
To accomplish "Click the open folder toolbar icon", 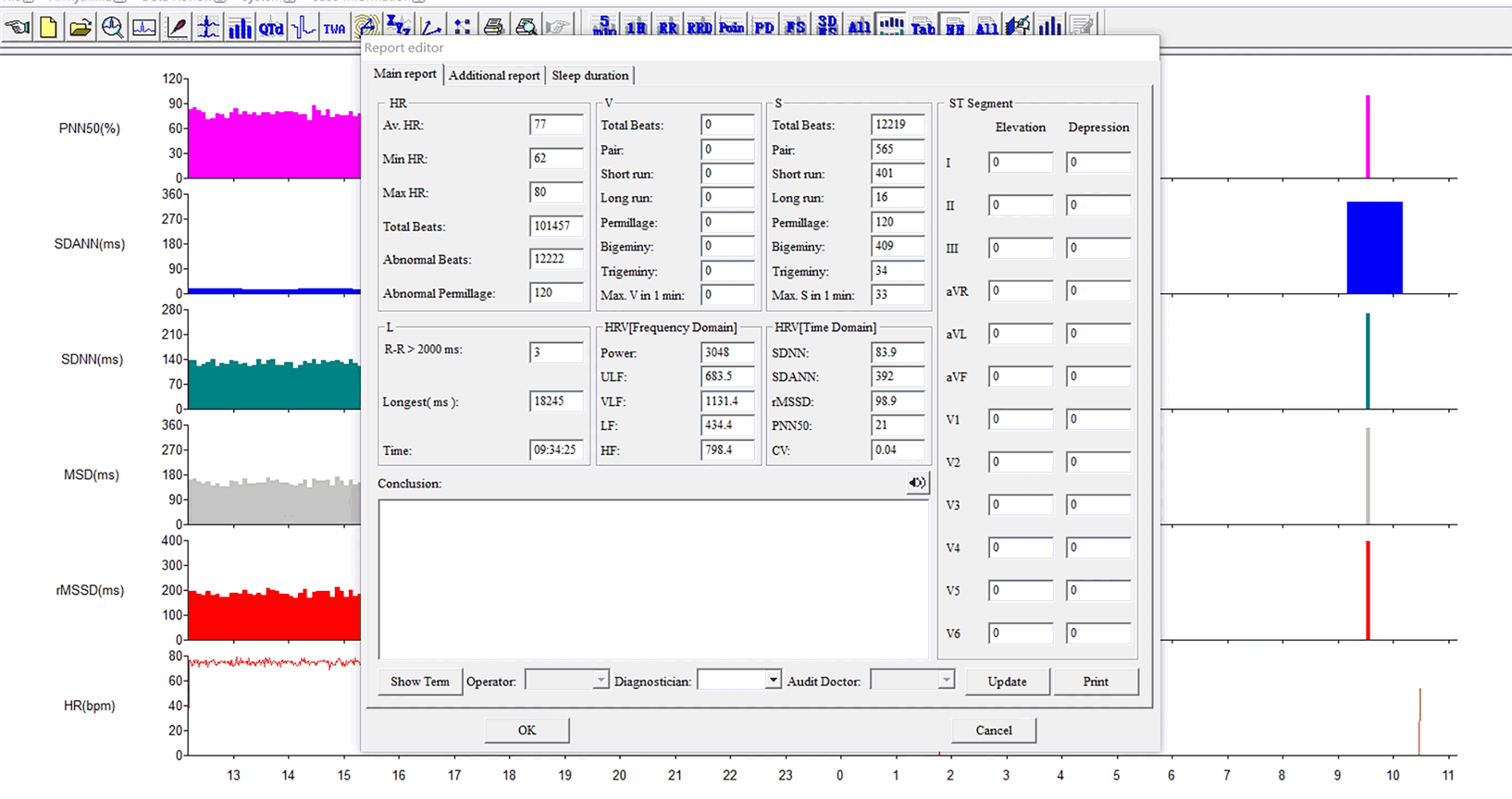I will [81, 27].
